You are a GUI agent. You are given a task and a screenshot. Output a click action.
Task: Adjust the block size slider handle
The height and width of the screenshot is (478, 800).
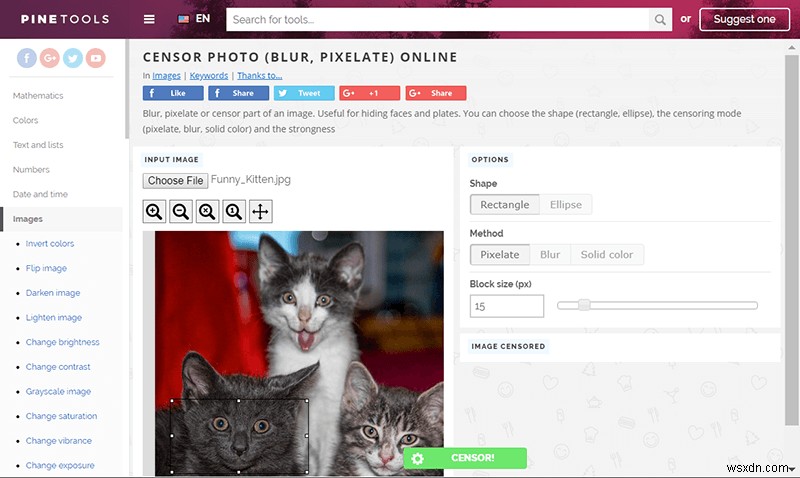584,305
